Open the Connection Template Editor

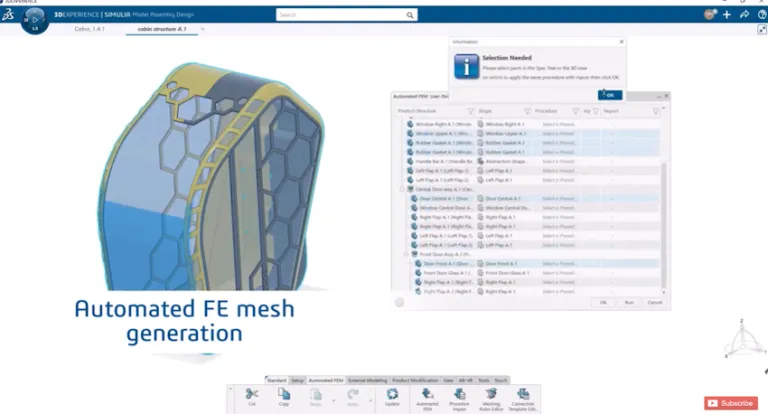tap(523, 399)
